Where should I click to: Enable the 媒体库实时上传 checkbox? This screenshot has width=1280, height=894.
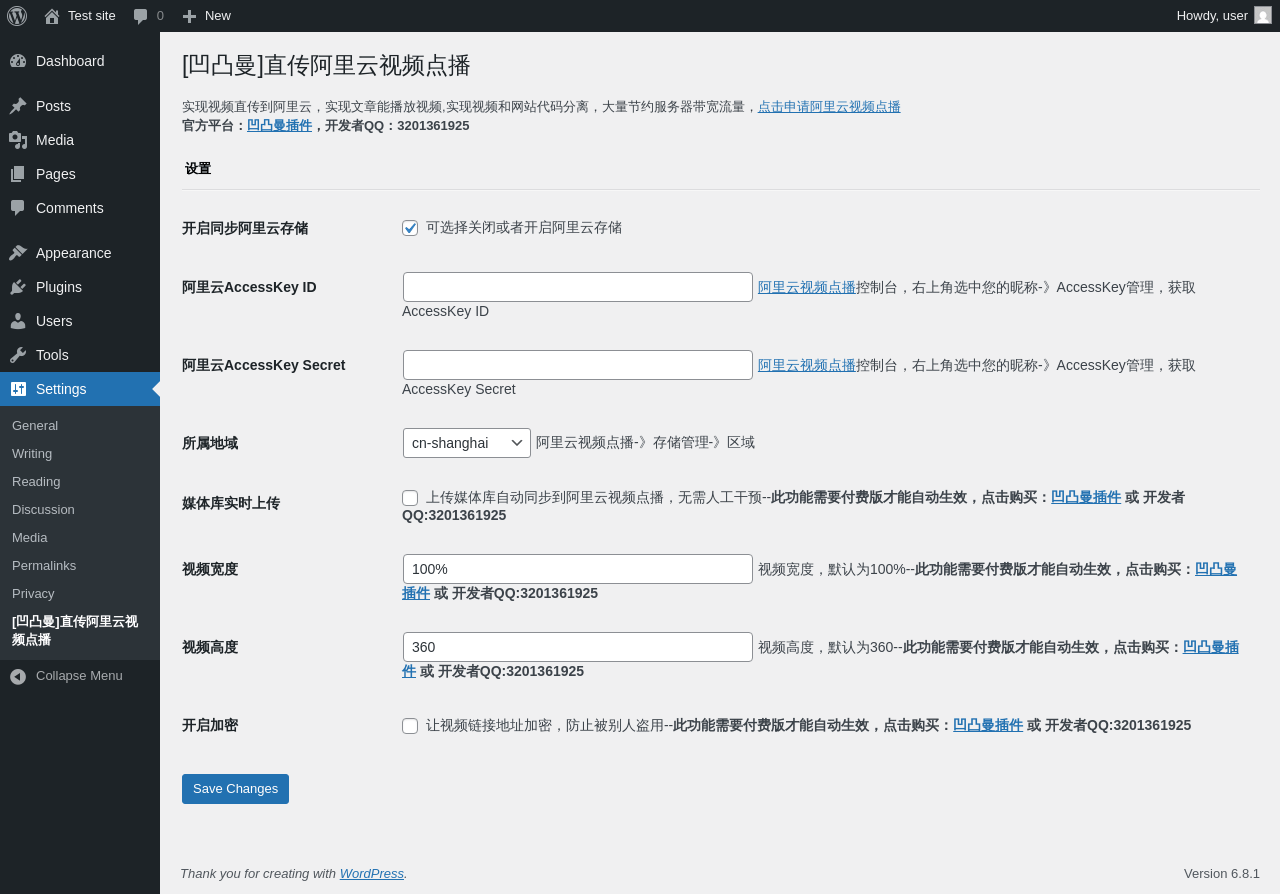410,498
